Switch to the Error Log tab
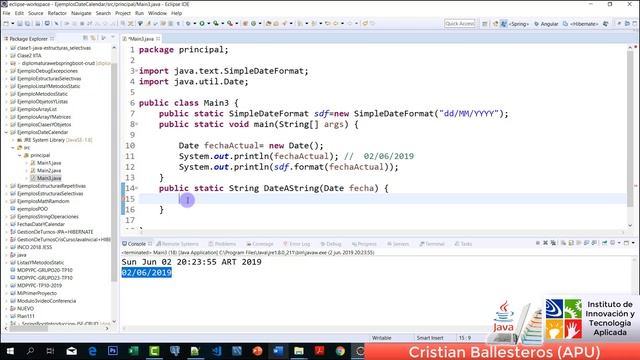 pos(297,244)
